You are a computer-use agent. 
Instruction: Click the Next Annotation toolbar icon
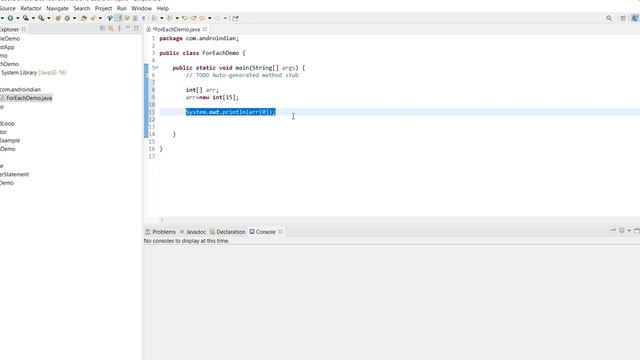point(154,18)
